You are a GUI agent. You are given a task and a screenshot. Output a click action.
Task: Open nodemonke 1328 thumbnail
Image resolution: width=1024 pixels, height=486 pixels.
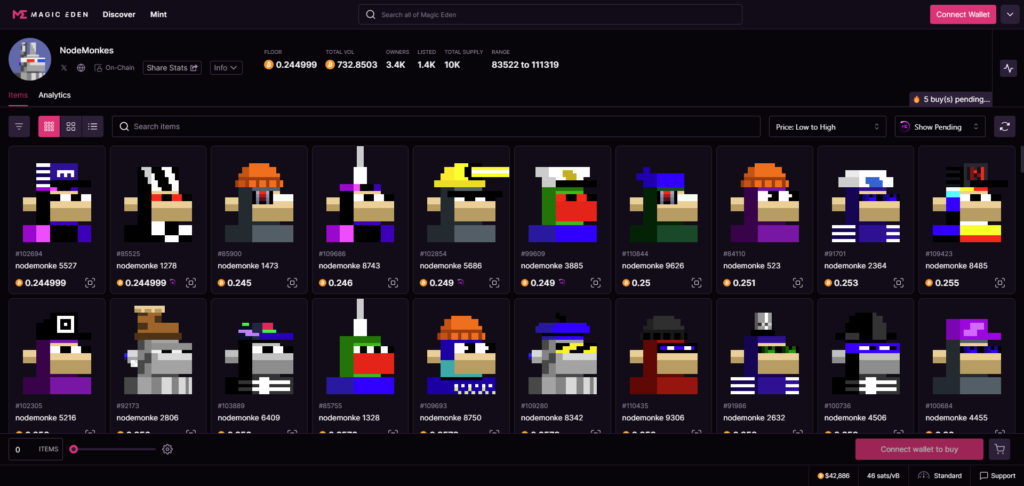click(x=360, y=349)
